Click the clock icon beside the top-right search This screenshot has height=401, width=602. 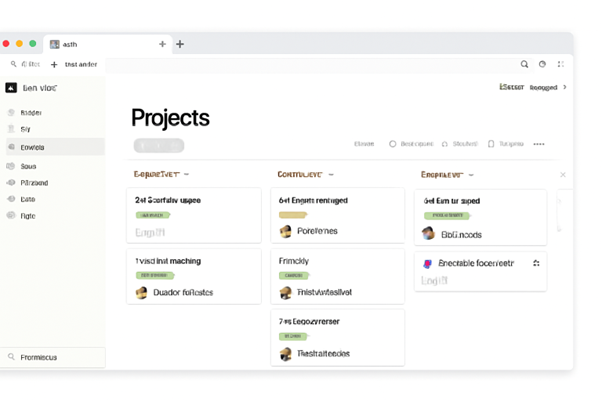tap(543, 64)
